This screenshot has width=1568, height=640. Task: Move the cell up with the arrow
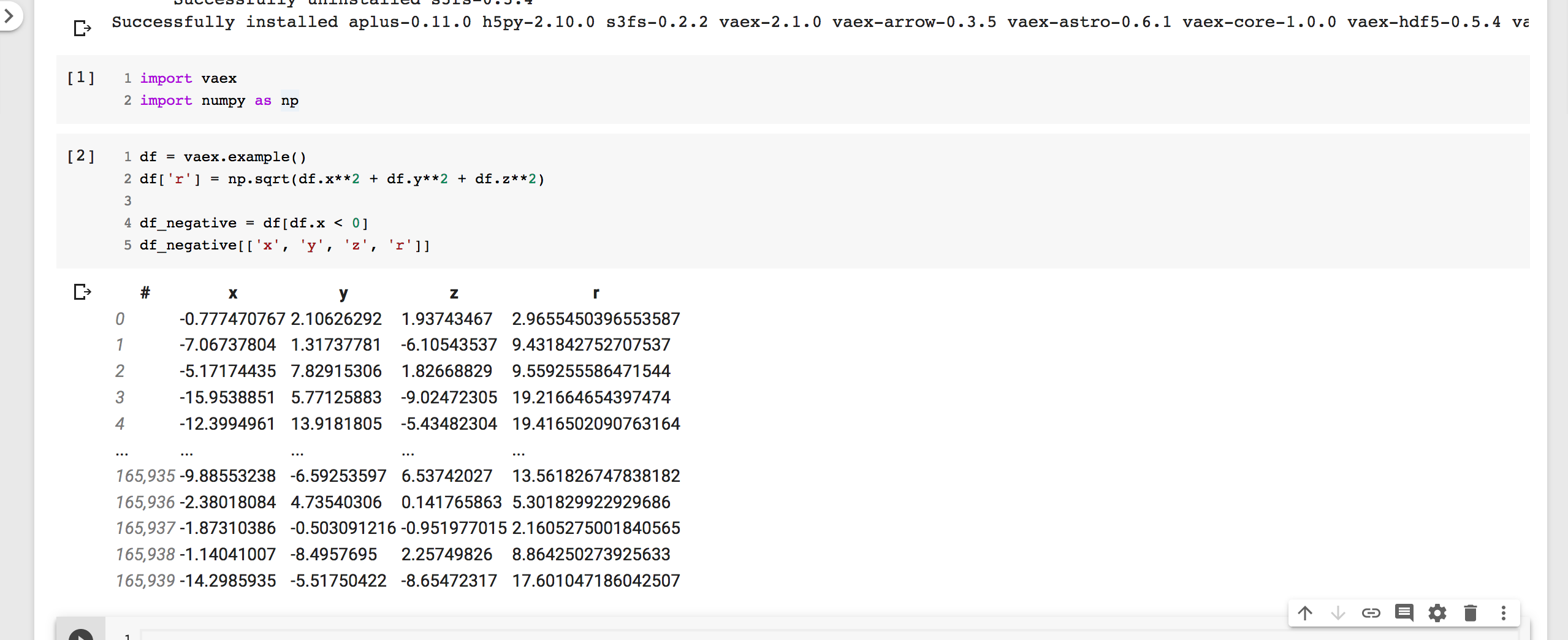(x=1305, y=613)
